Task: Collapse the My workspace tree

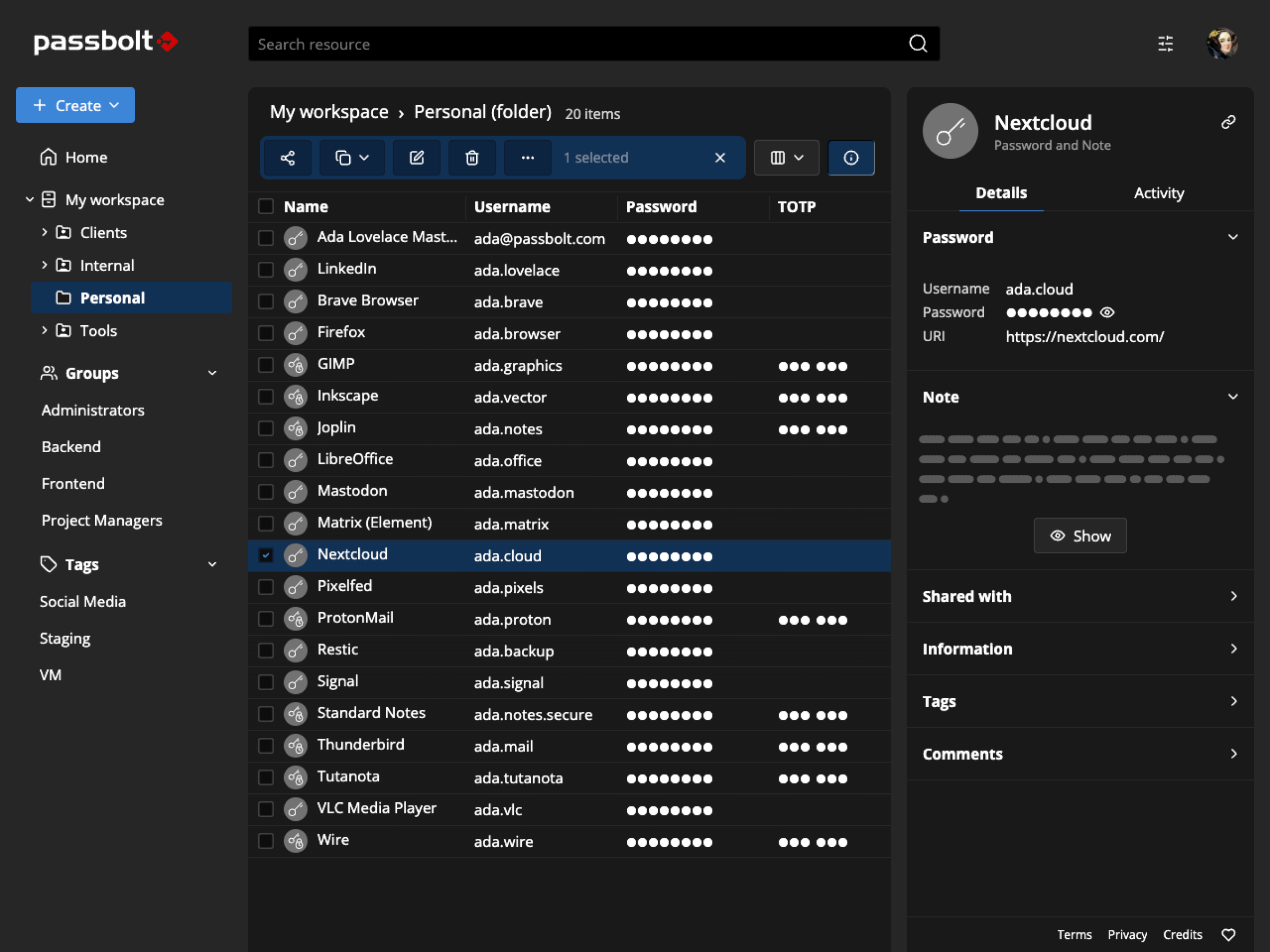Action: pyautogui.click(x=30, y=199)
